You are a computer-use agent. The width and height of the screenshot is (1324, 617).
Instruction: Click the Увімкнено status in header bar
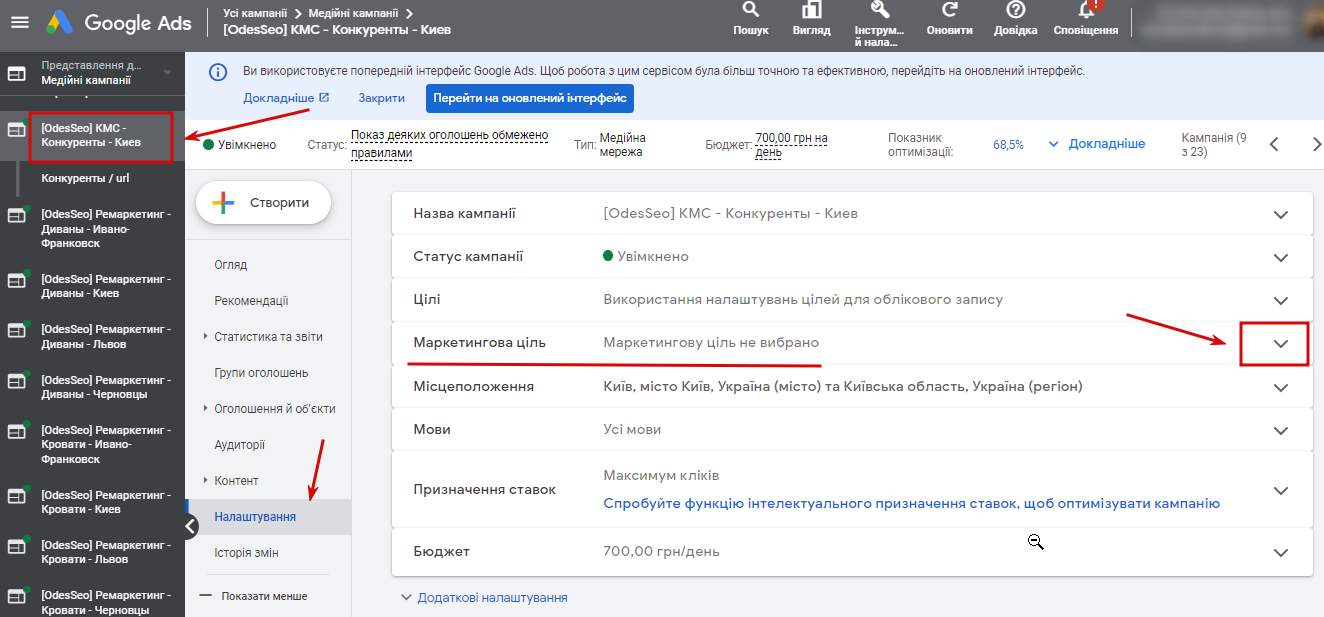tap(239, 144)
